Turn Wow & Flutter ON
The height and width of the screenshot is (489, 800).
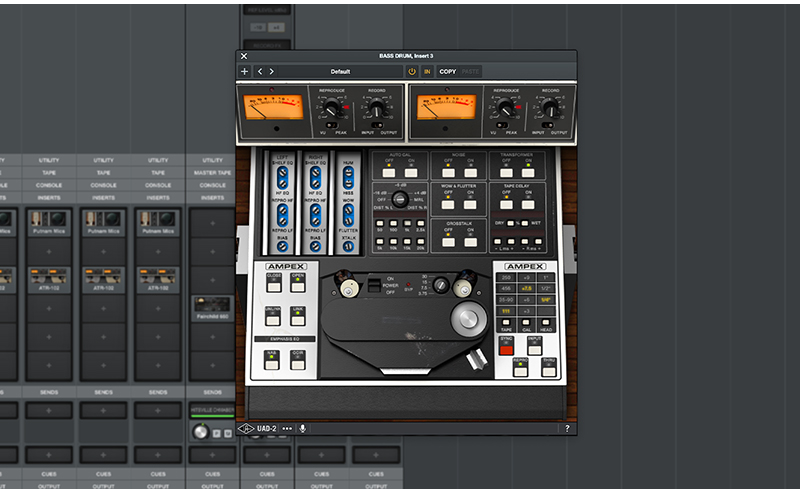[x=470, y=203]
